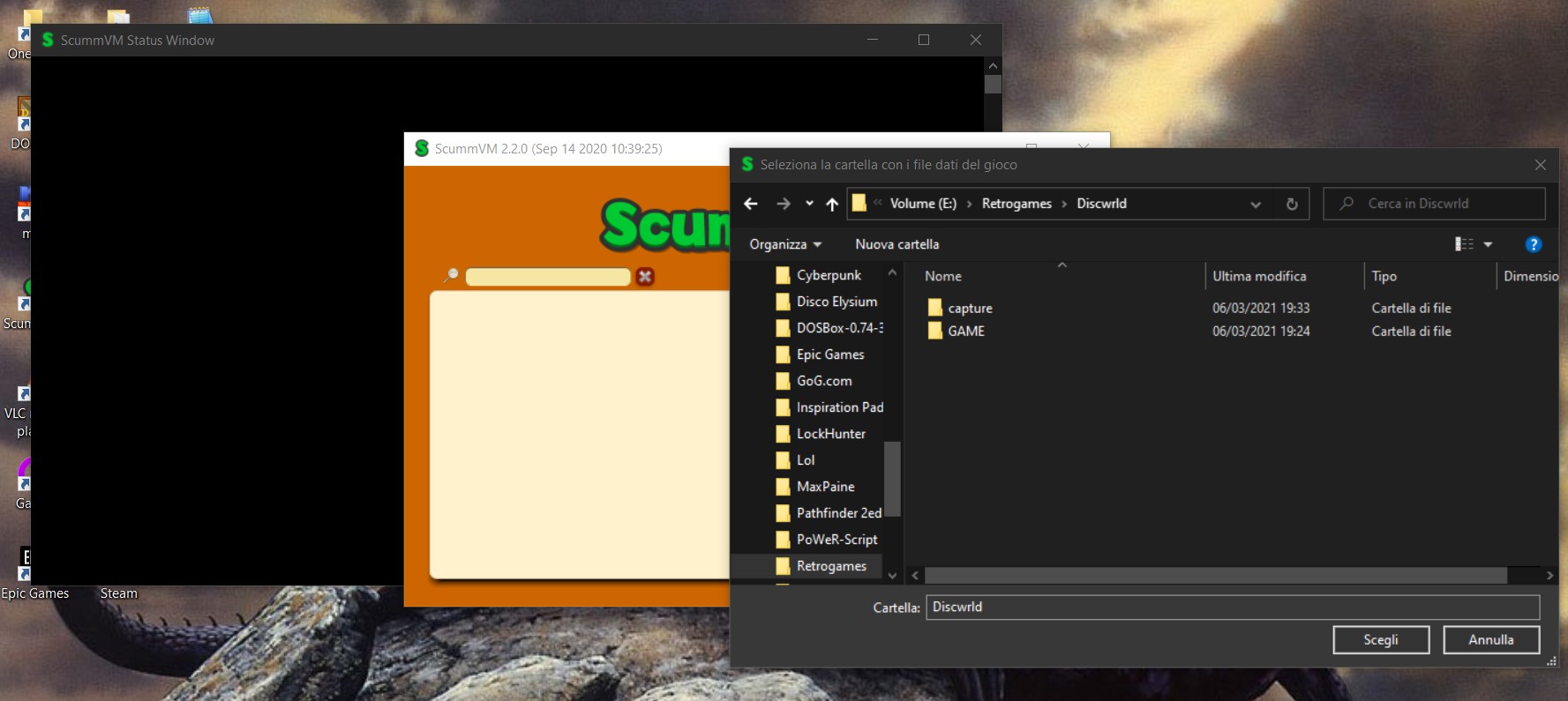Click the GAME folder's yellow icon
1568x701 pixels.
(934, 331)
